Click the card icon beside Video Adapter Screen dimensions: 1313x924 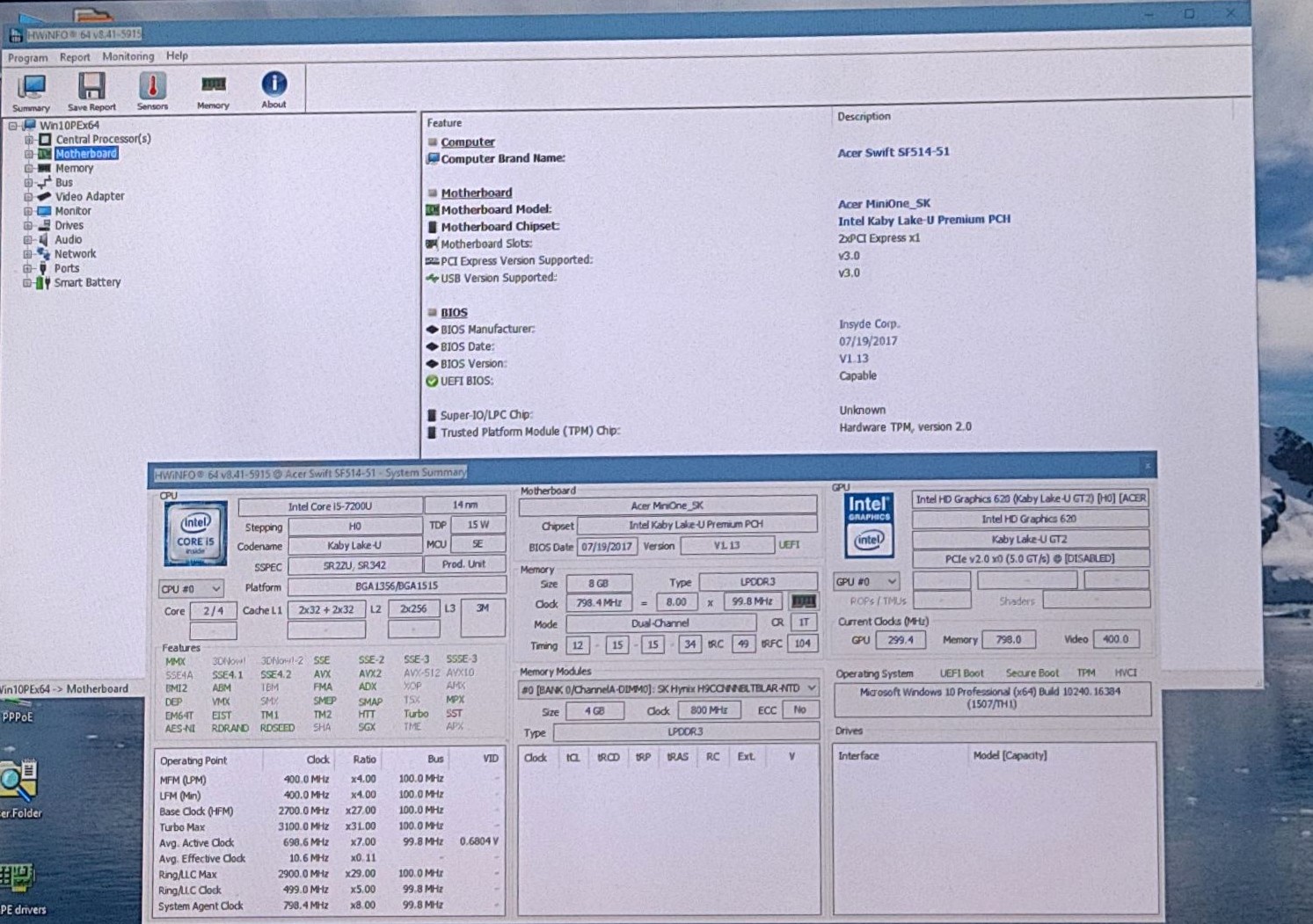point(44,196)
